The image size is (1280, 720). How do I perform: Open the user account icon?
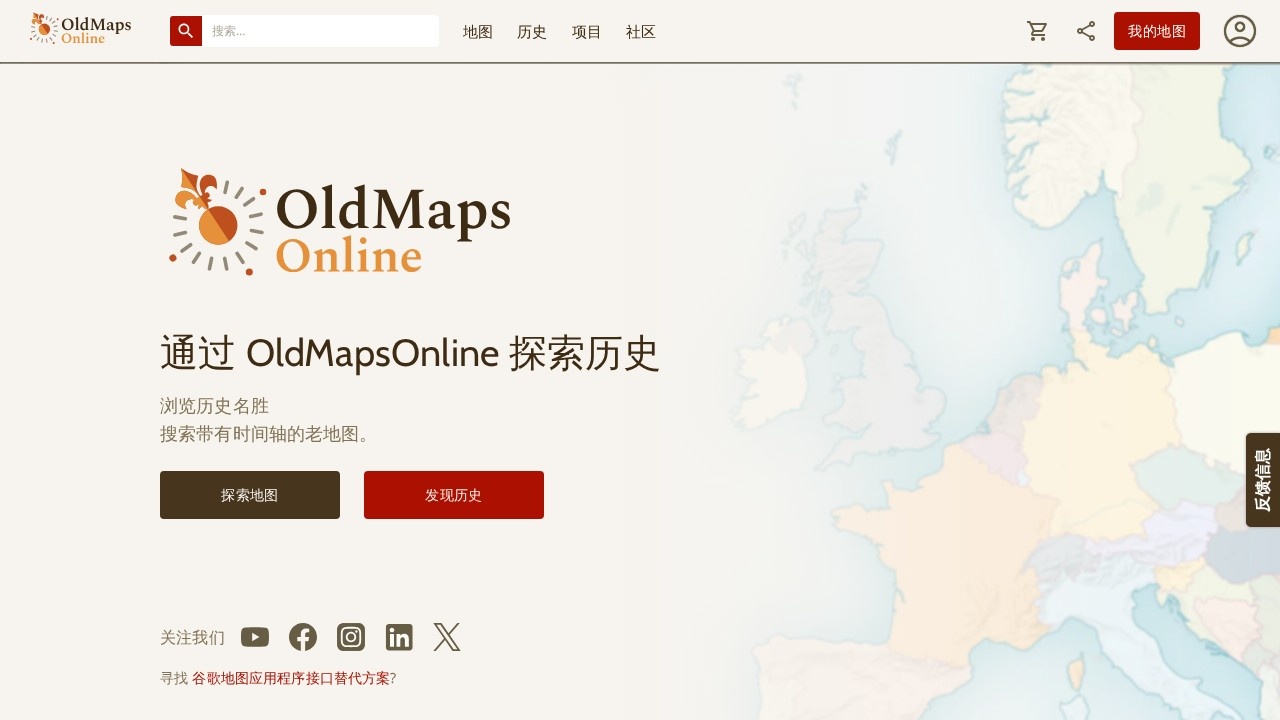point(1239,31)
